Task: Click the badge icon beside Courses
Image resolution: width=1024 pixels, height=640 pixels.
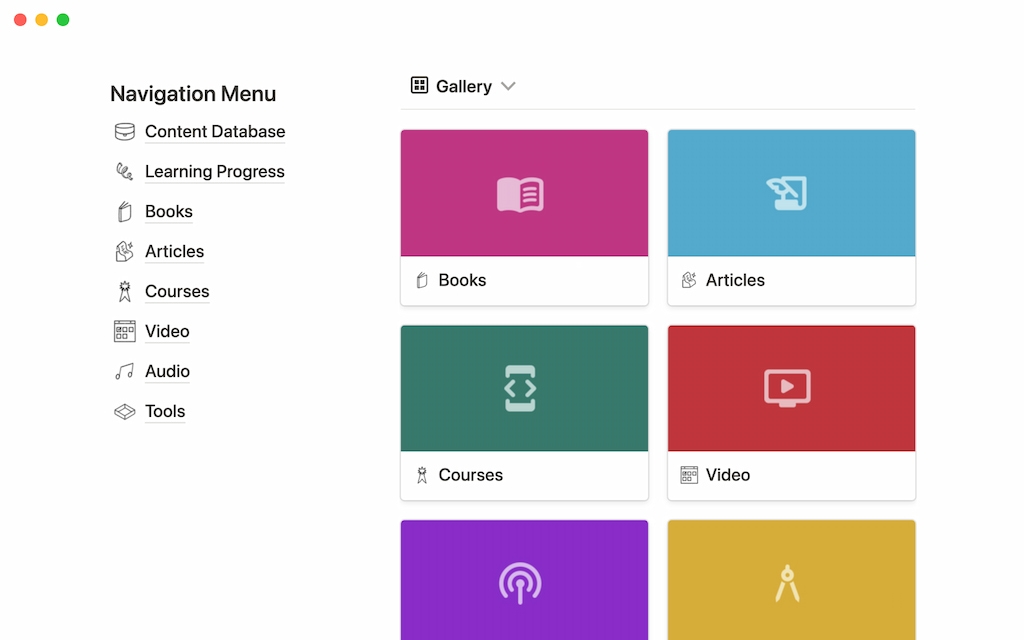Action: coord(124,291)
